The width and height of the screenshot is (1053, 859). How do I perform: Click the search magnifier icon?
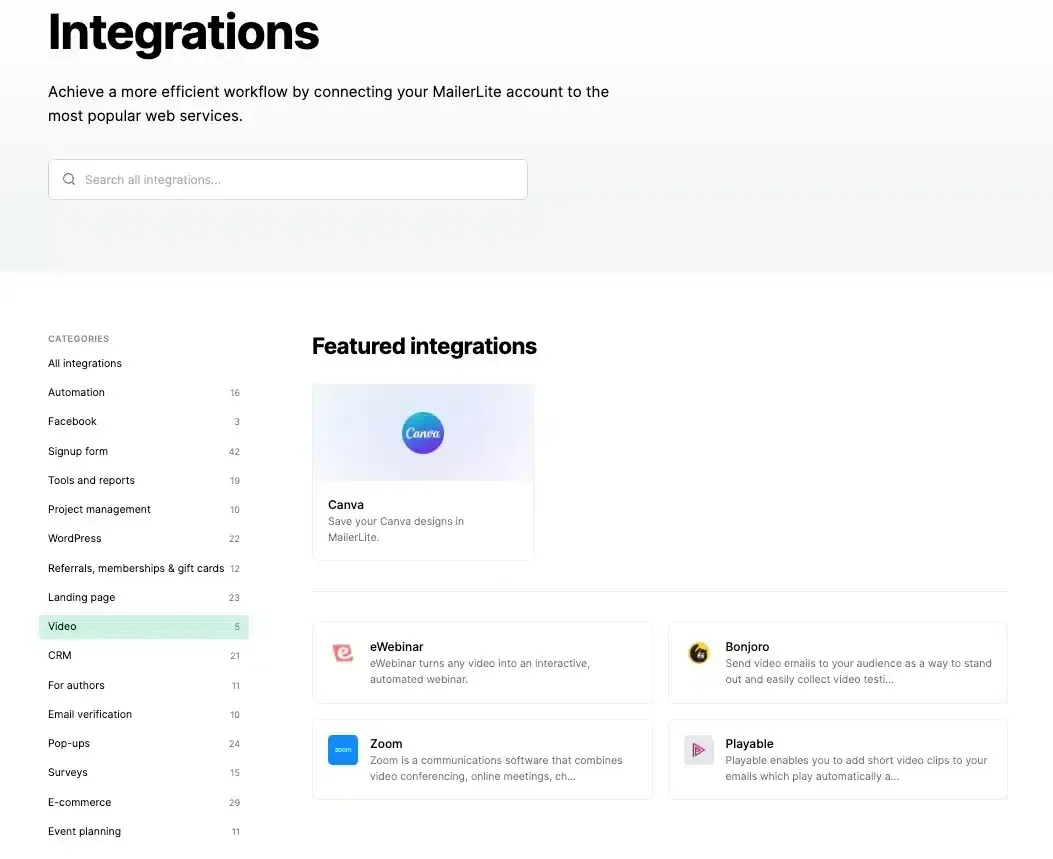(x=68, y=179)
